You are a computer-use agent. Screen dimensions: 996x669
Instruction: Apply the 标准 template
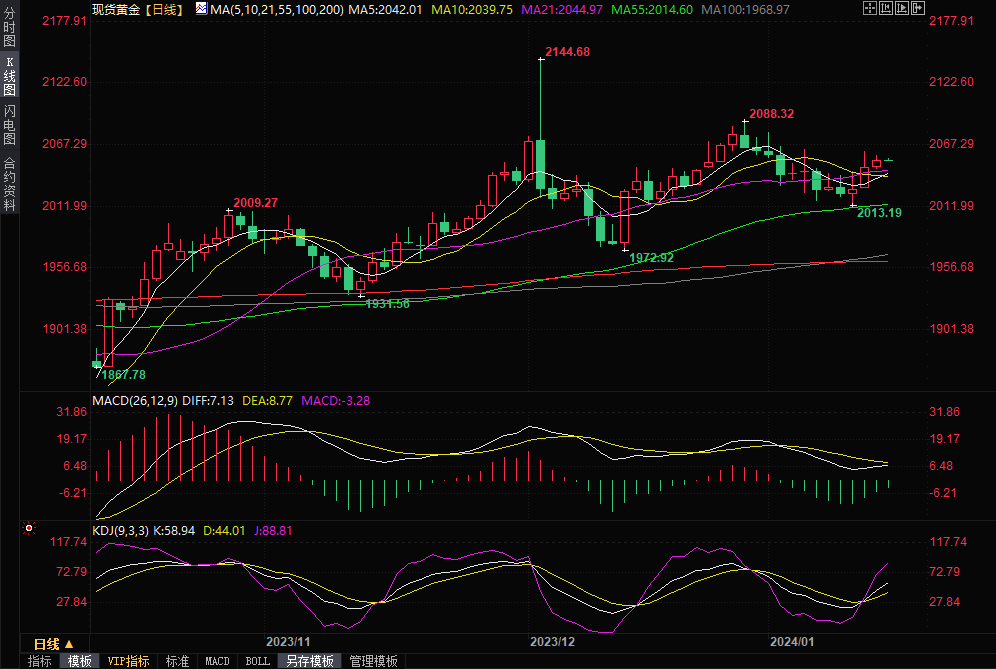click(x=178, y=661)
